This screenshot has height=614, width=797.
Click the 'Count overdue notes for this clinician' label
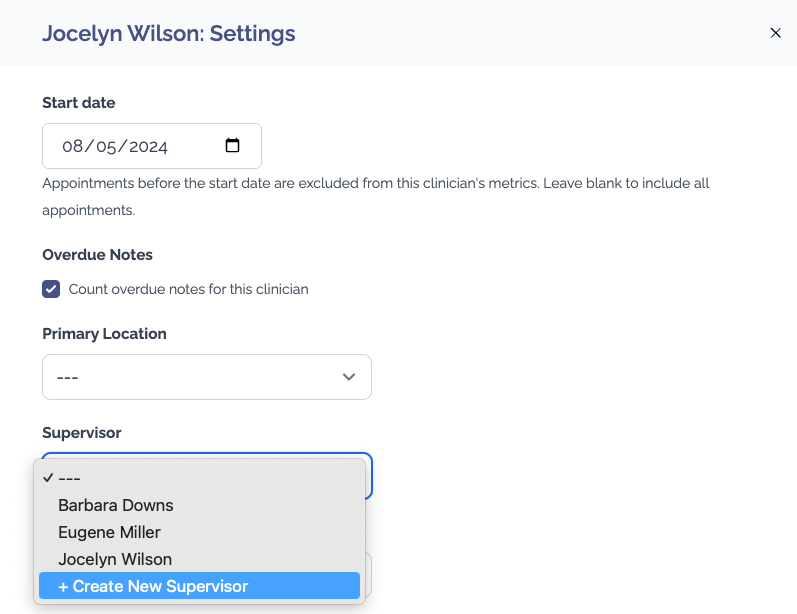click(x=188, y=289)
